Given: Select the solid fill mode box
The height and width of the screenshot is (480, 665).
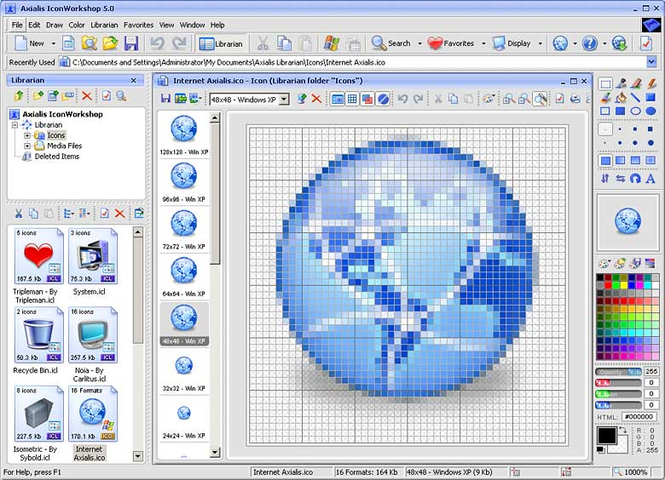Looking at the screenshot, I should tap(606, 160).
